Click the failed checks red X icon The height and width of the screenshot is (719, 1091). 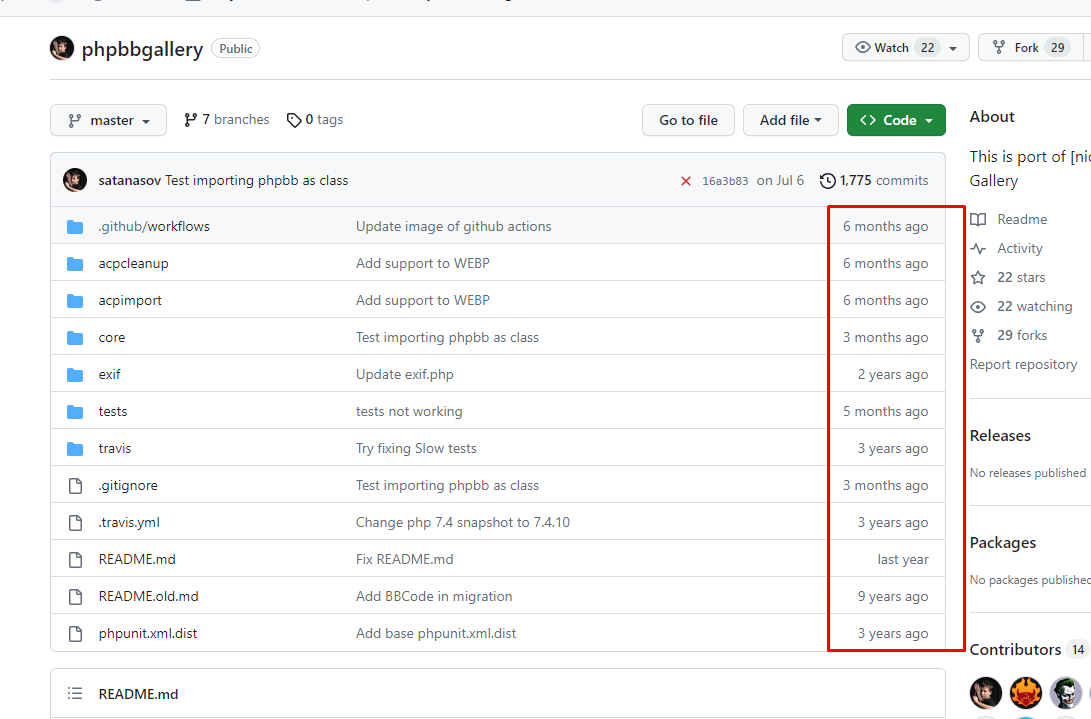pyautogui.click(x=686, y=181)
